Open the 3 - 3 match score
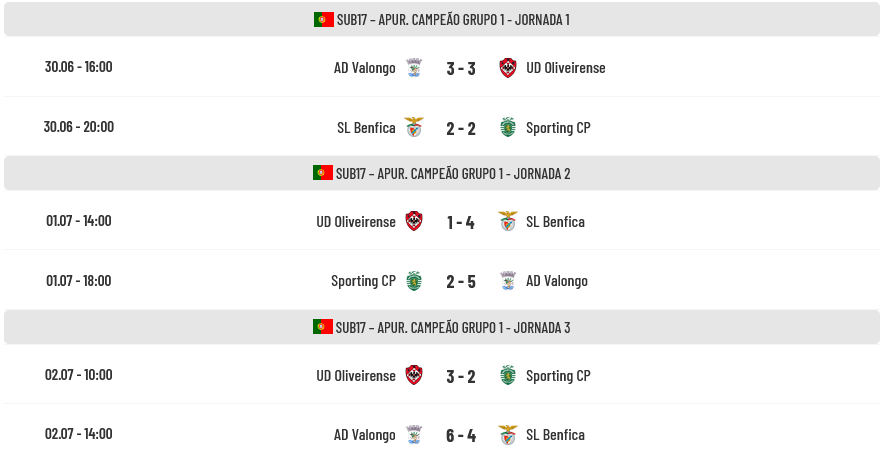The image size is (881, 453). [461, 68]
